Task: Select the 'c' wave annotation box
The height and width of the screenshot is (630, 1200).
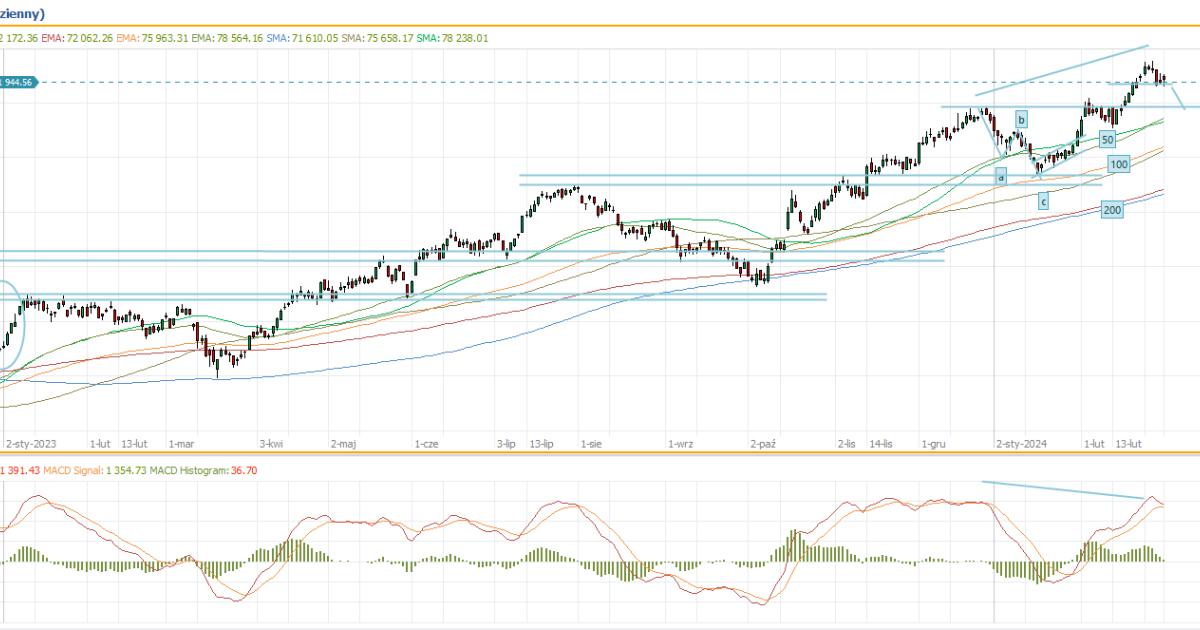Action: 1043,202
